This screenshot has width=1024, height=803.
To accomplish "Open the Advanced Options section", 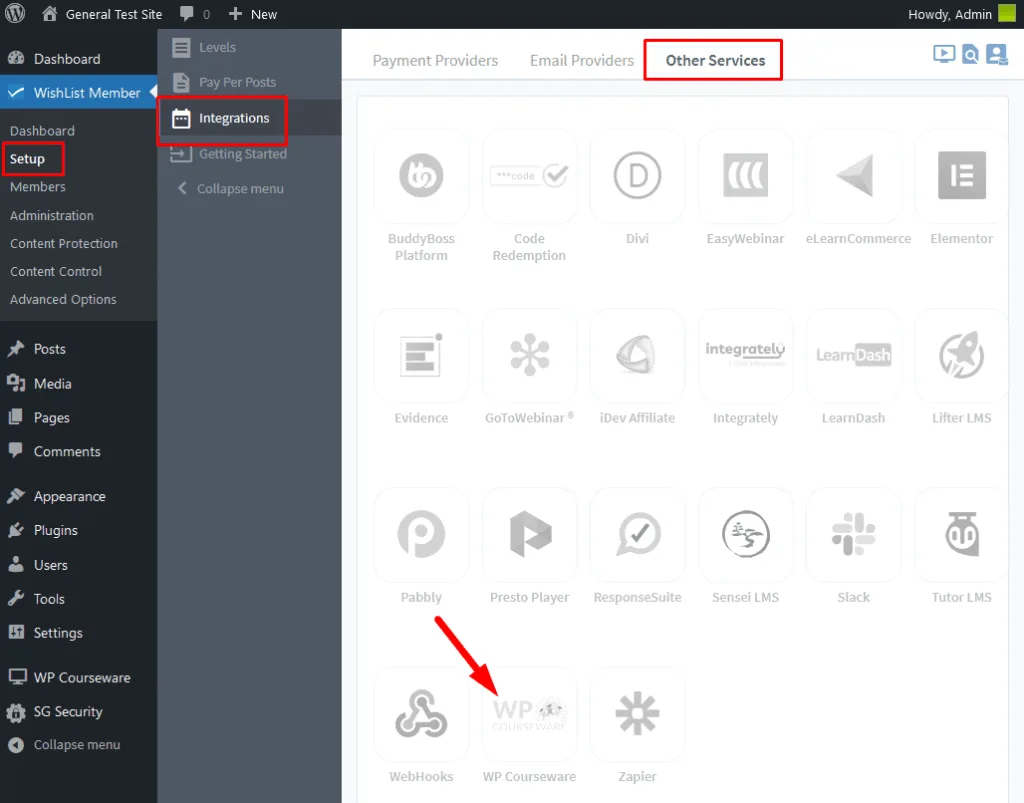I will coord(63,300).
